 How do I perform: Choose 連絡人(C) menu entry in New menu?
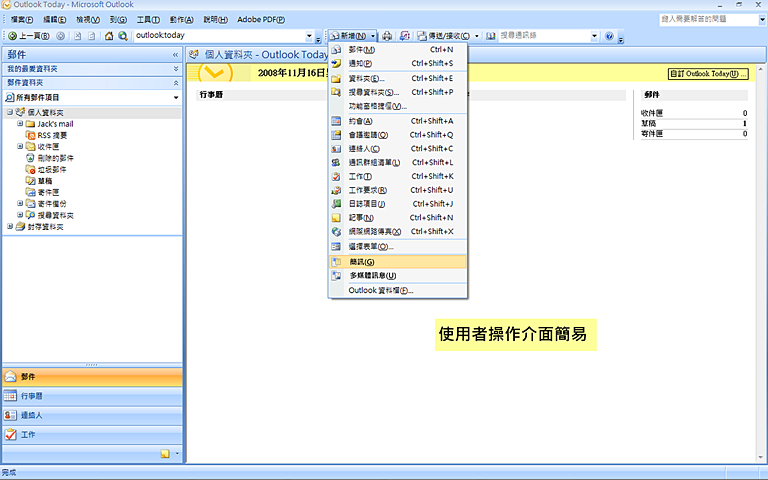pyautogui.click(x=398, y=148)
